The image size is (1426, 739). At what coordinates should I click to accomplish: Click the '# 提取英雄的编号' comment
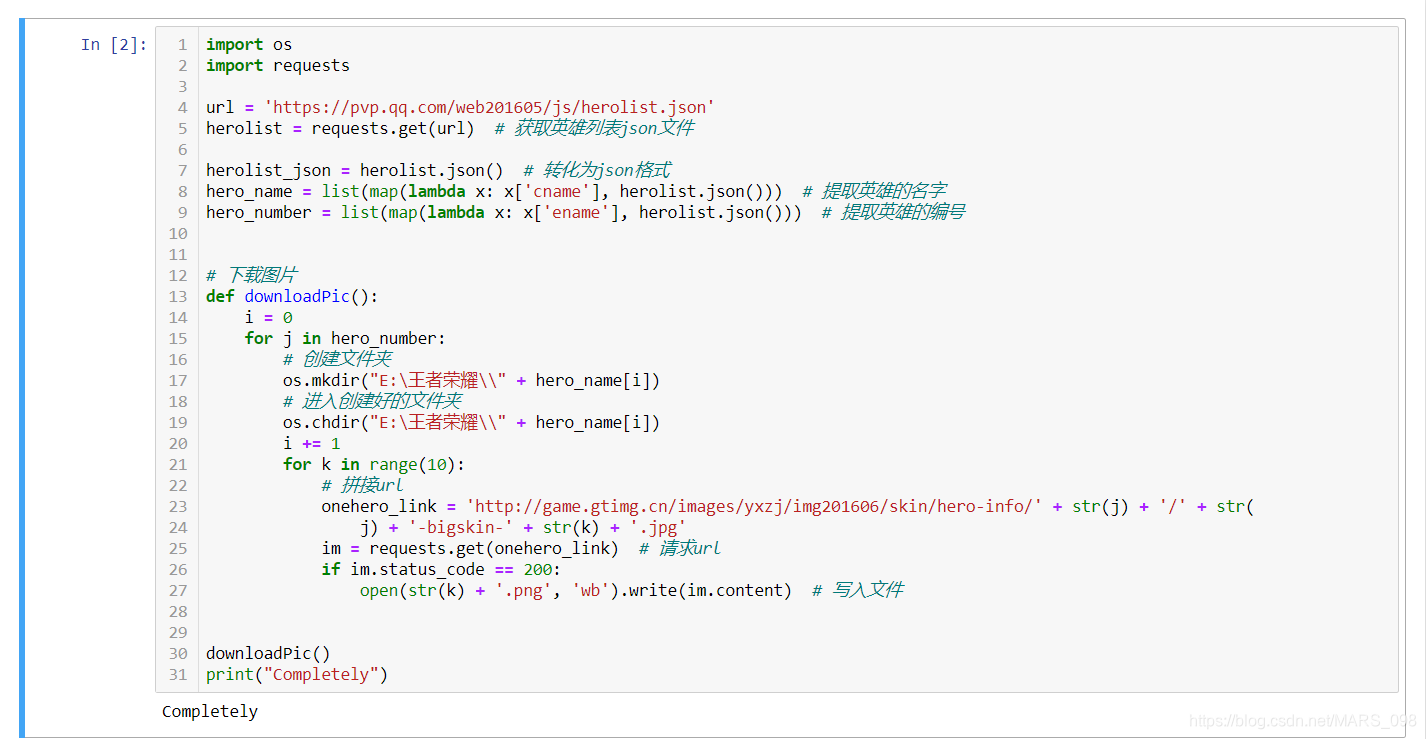tap(893, 212)
